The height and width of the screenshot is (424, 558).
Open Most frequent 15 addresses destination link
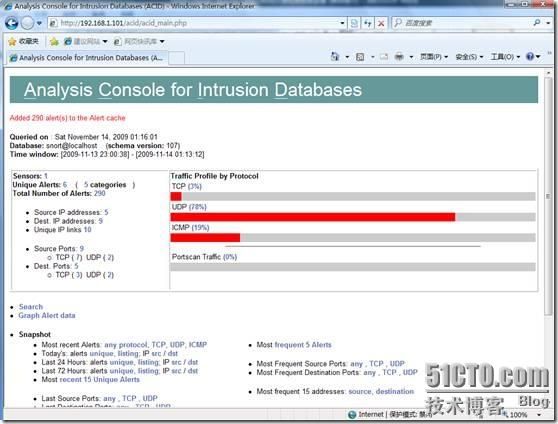(395, 391)
